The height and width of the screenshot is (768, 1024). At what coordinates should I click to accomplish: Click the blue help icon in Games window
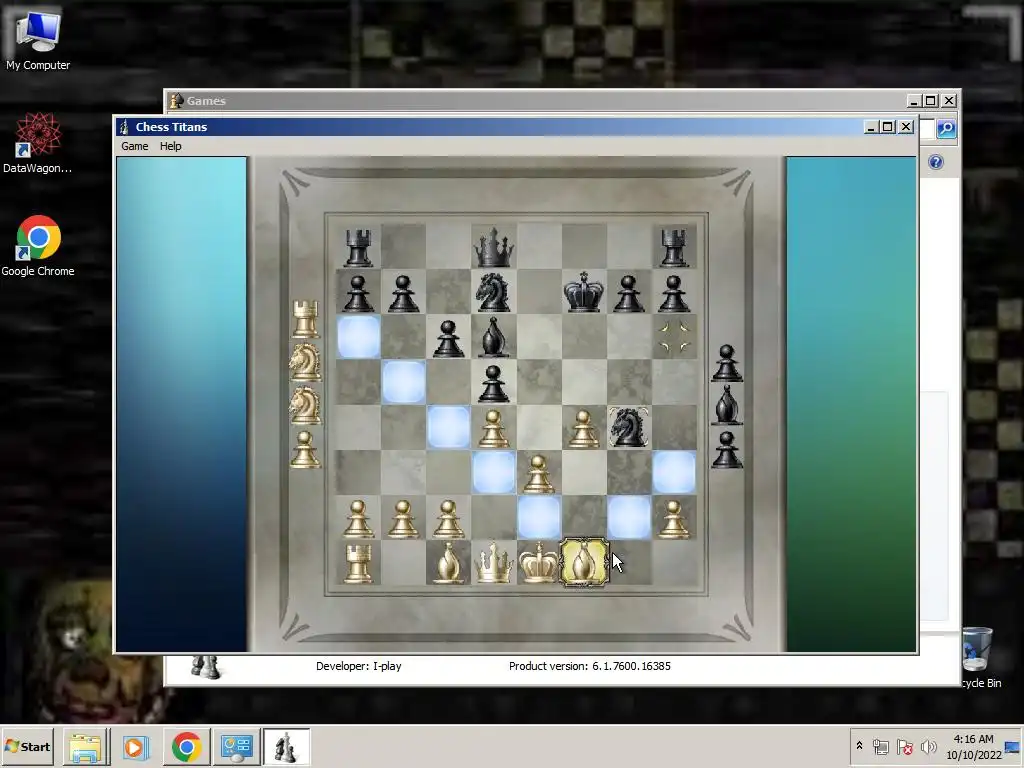[936, 162]
